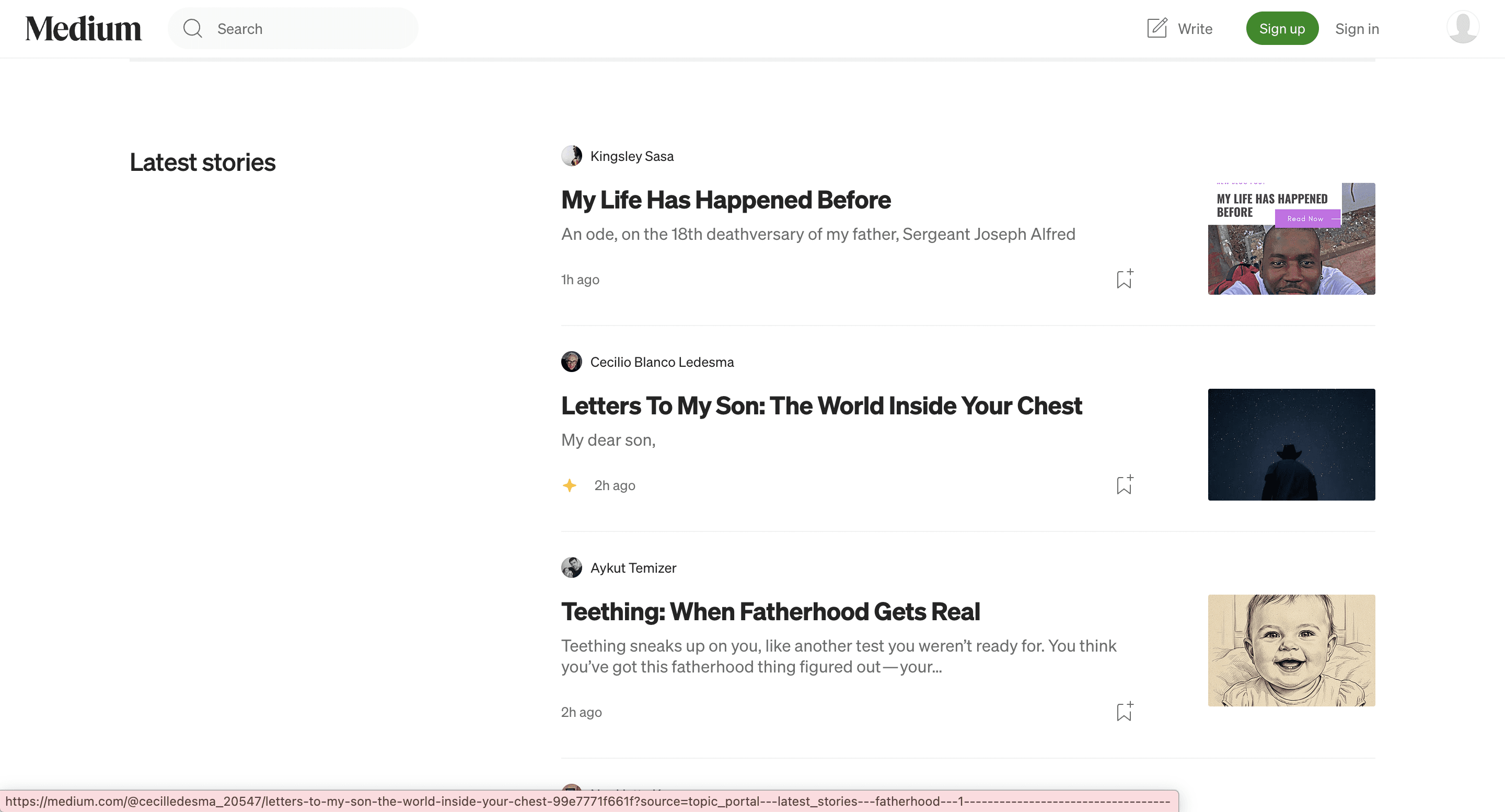Open Kingsley Sasa's profile picture
The width and height of the screenshot is (1505, 812).
click(x=571, y=155)
